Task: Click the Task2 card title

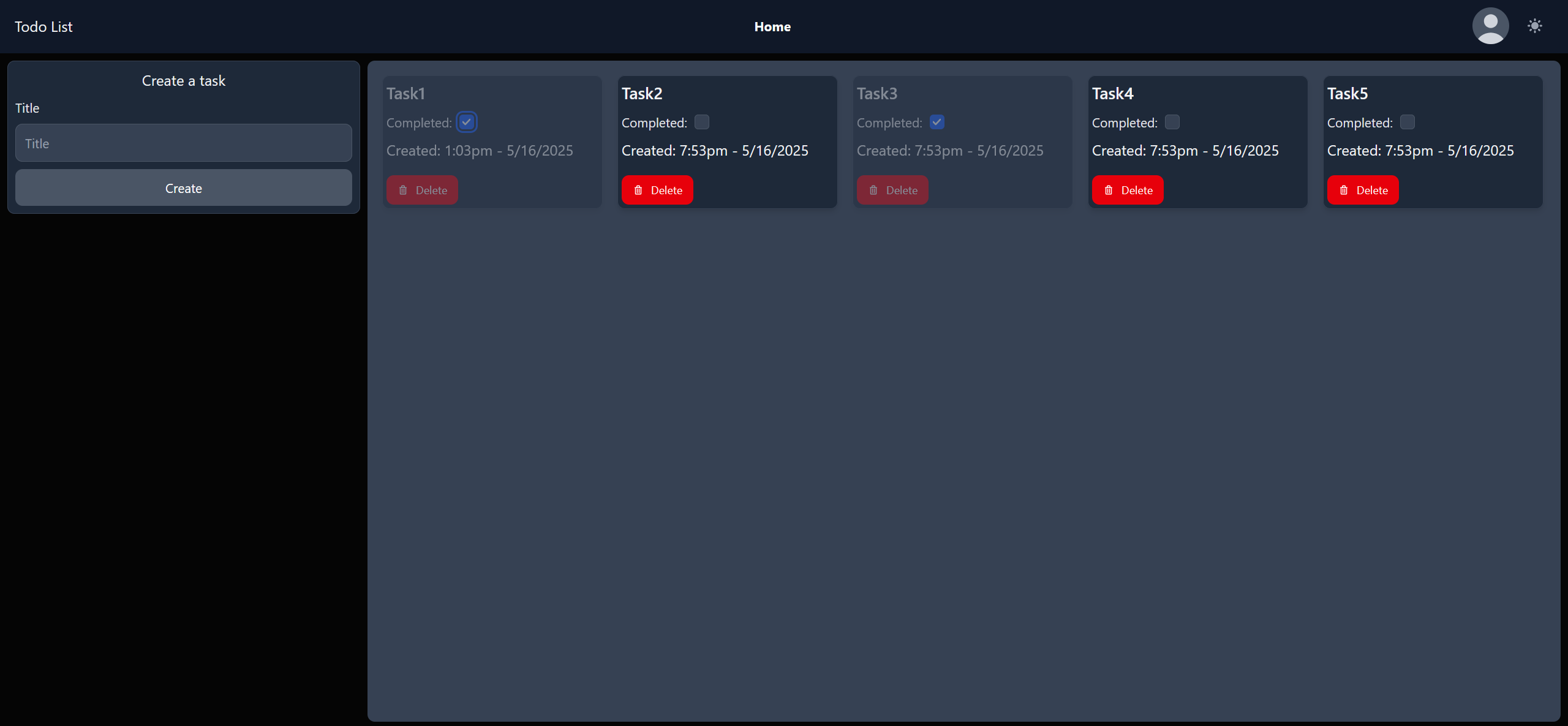Action: pos(642,93)
